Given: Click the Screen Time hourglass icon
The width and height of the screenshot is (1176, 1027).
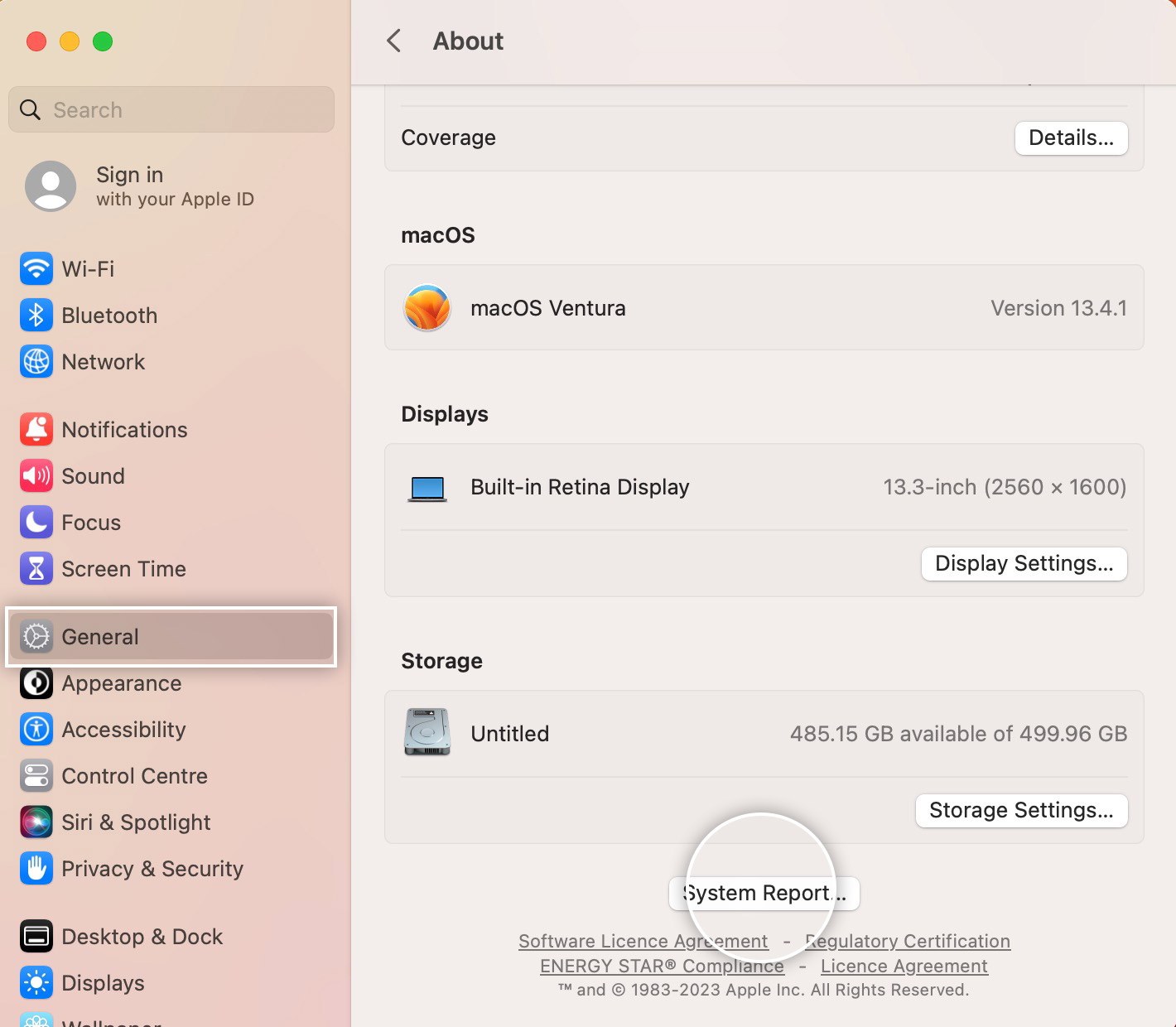Looking at the screenshot, I should pyautogui.click(x=36, y=568).
